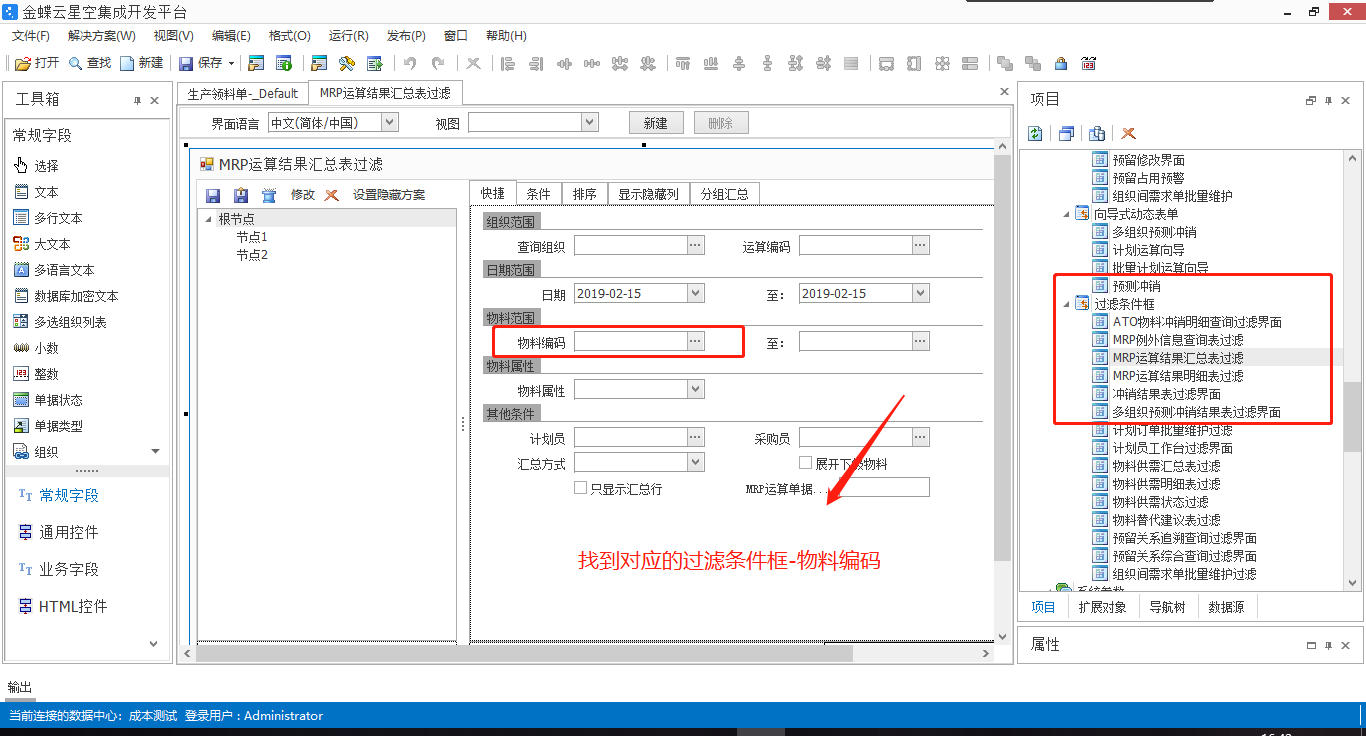1366x736 pixels.
Task: Click the red X delete icon in 项目 panel
Action: pyautogui.click(x=1128, y=133)
